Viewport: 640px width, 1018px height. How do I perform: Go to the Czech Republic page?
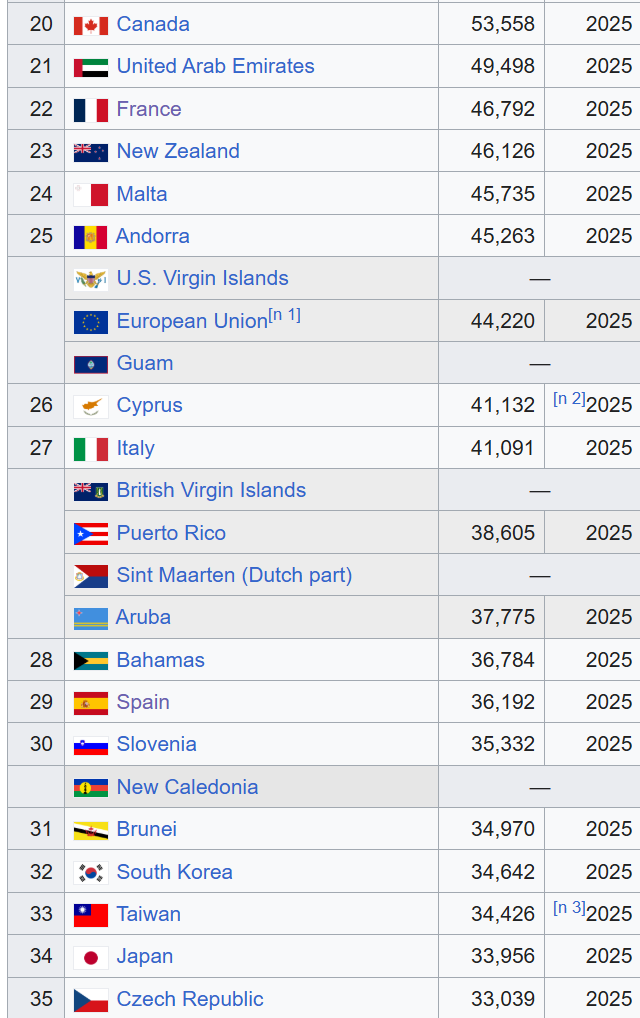click(190, 999)
